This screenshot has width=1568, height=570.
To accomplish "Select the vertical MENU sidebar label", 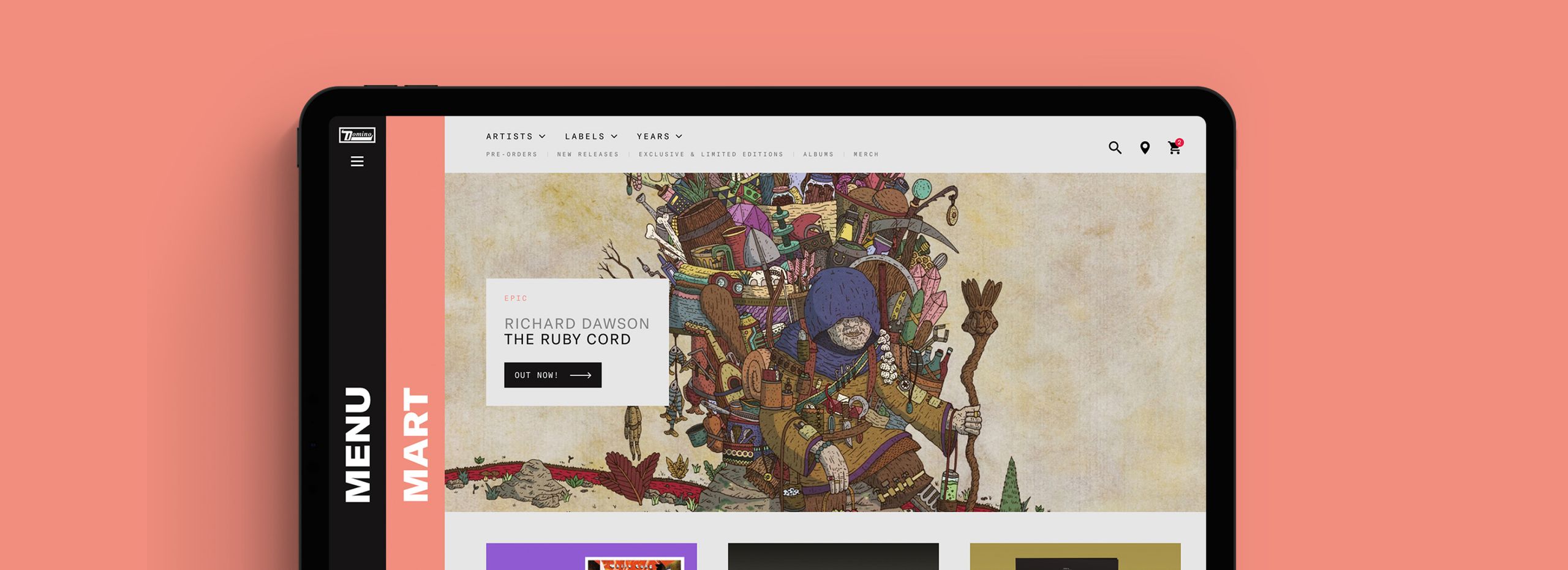I will click(358, 444).
